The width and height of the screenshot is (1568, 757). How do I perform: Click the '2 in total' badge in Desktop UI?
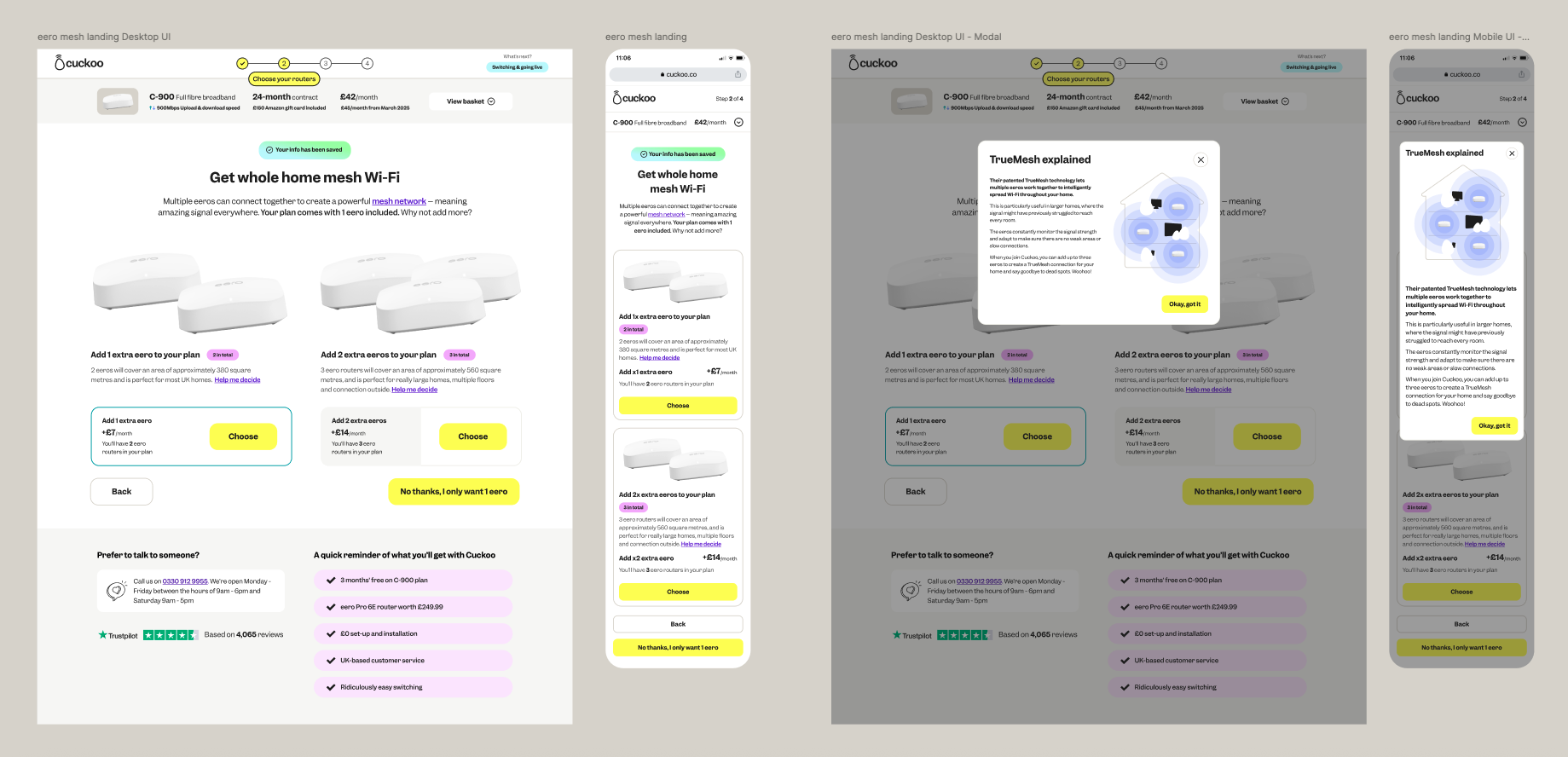click(223, 355)
